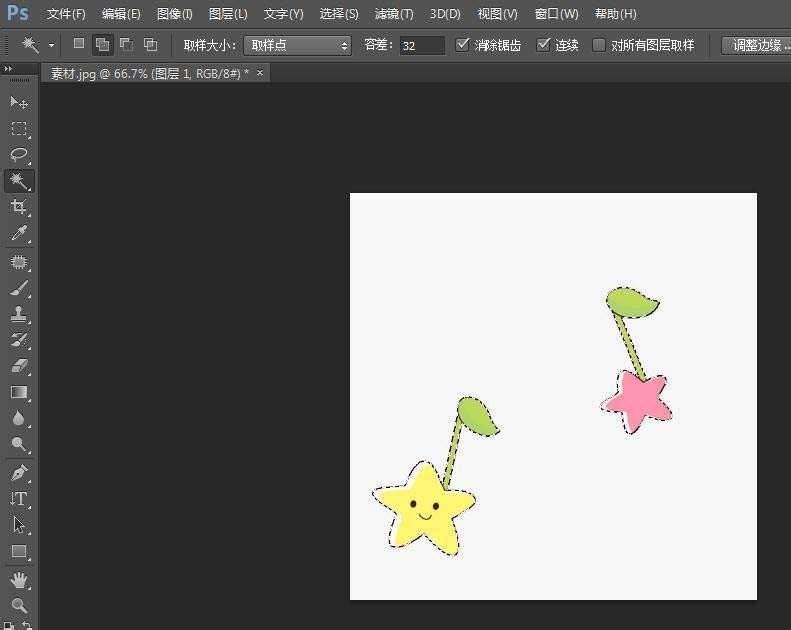
Task: Select the Rectangular Marquee tool
Action: click(x=19, y=129)
